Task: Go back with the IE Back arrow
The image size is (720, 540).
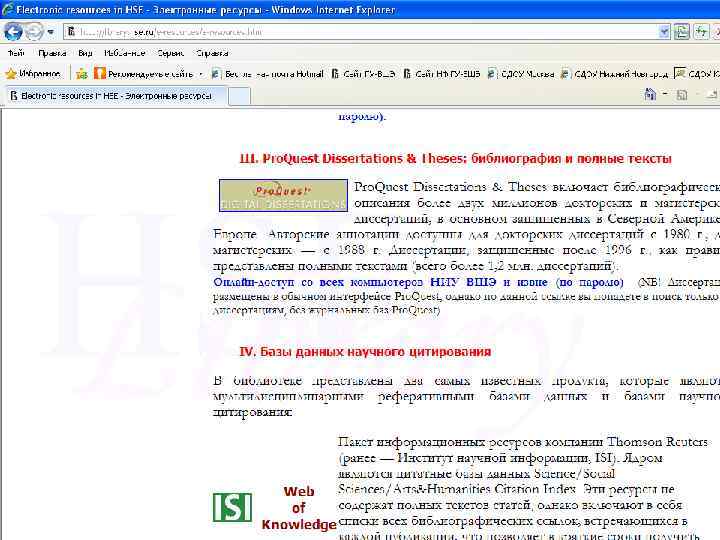Action: (x=13, y=32)
